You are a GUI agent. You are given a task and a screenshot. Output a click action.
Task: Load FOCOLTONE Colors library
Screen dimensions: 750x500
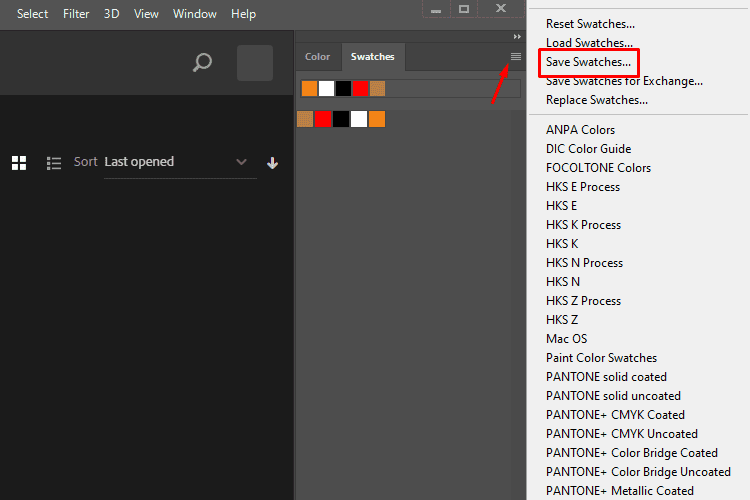[598, 168]
